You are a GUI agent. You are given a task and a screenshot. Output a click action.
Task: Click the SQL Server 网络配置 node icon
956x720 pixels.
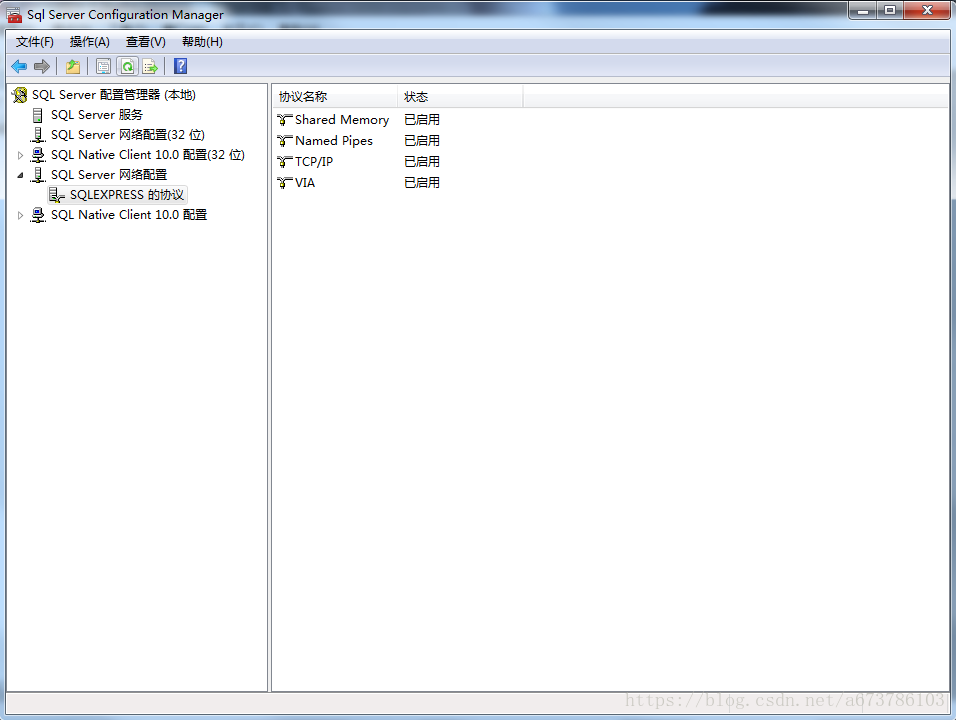(38, 175)
